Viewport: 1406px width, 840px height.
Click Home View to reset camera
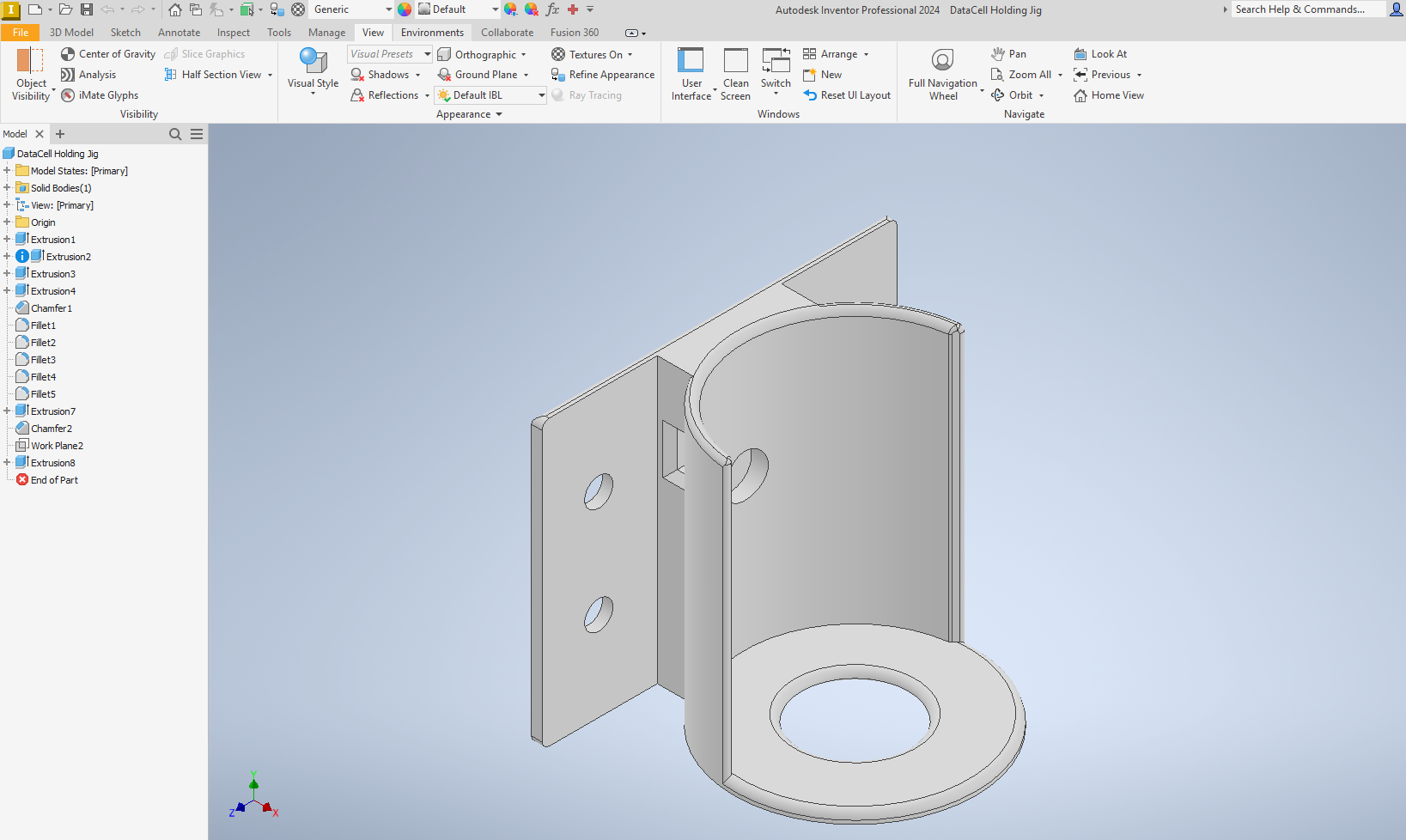coord(1108,94)
